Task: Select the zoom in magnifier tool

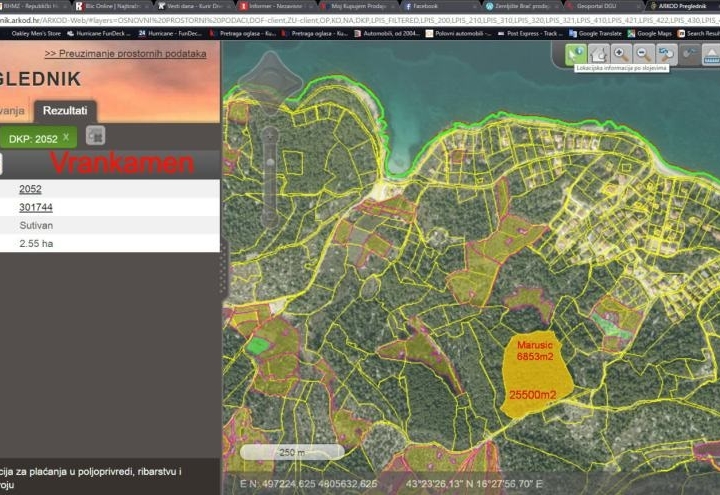Action: 620,54
